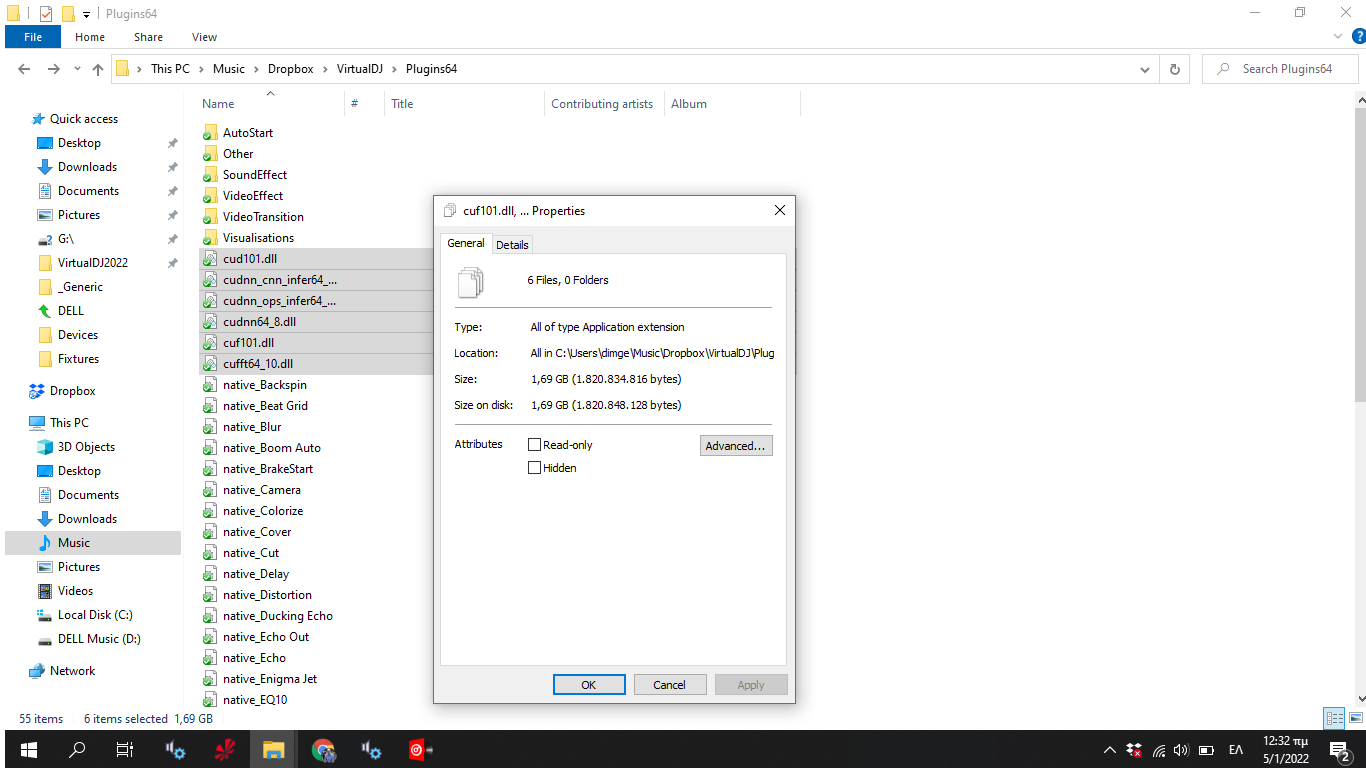
Task: Go back with the Back arrow
Action: click(x=25, y=69)
